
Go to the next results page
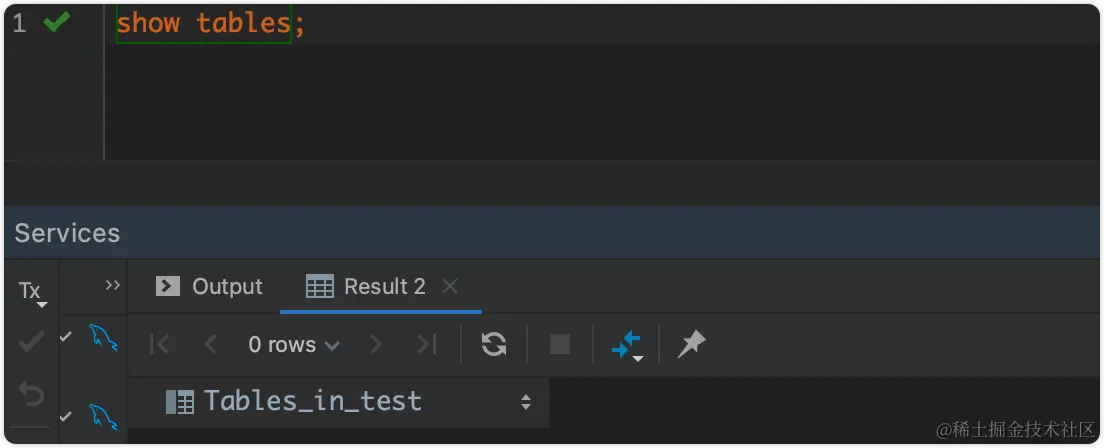pos(375,344)
